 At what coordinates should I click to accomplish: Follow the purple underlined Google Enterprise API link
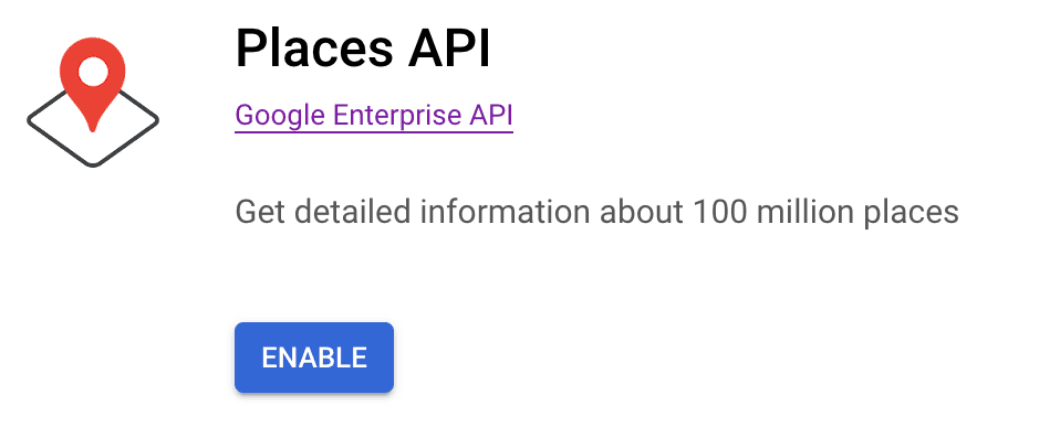(373, 115)
